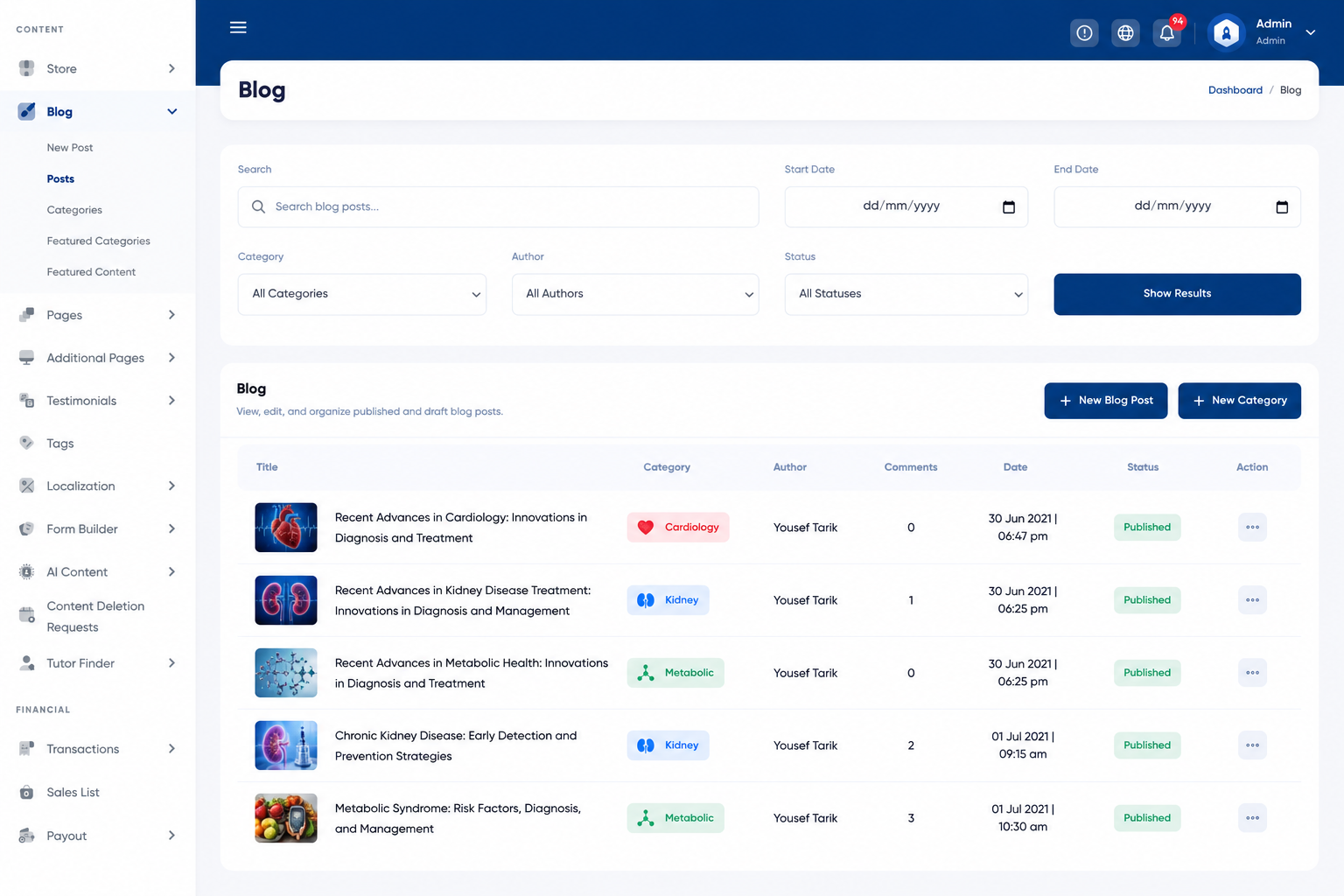This screenshot has width=1344, height=896.
Task: Click the Tags sidebar icon
Action: point(27,443)
